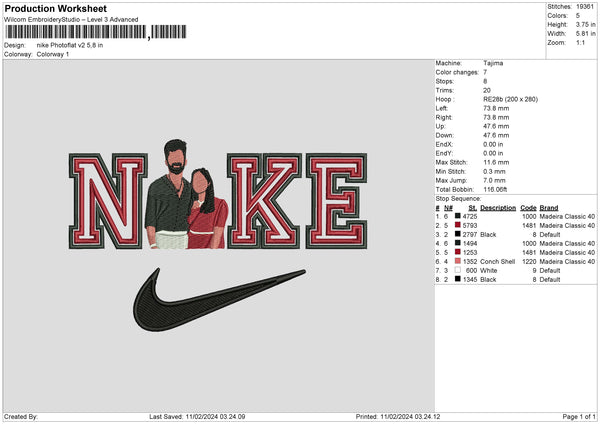Click the Printed date 11/02/2024 03.24.12
Screen dimensions: 600x424
pyautogui.click(x=410, y=417)
